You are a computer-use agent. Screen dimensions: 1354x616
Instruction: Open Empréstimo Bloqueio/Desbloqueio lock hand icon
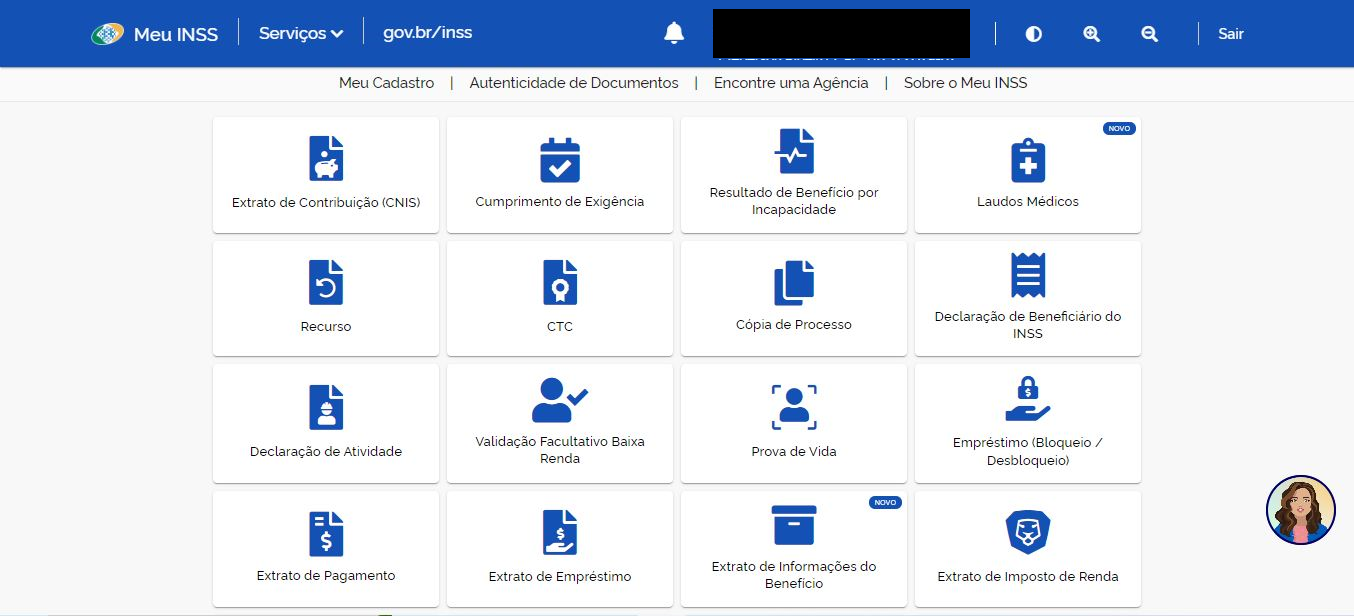tap(1028, 399)
